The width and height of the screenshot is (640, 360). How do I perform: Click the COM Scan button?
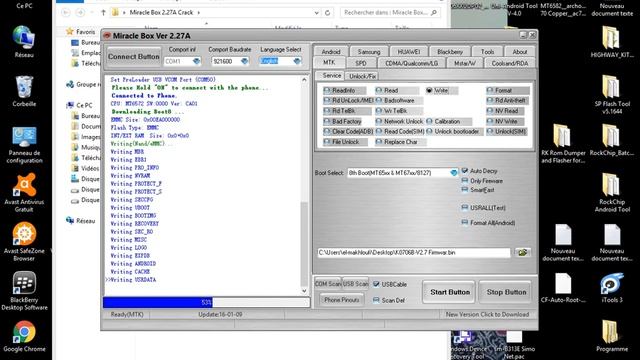328,284
